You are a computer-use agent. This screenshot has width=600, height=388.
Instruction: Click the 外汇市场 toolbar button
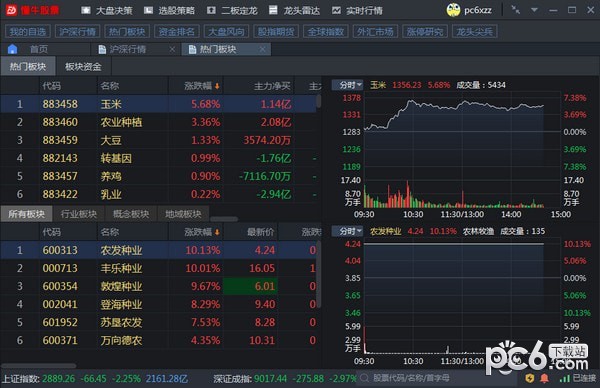tap(375, 31)
